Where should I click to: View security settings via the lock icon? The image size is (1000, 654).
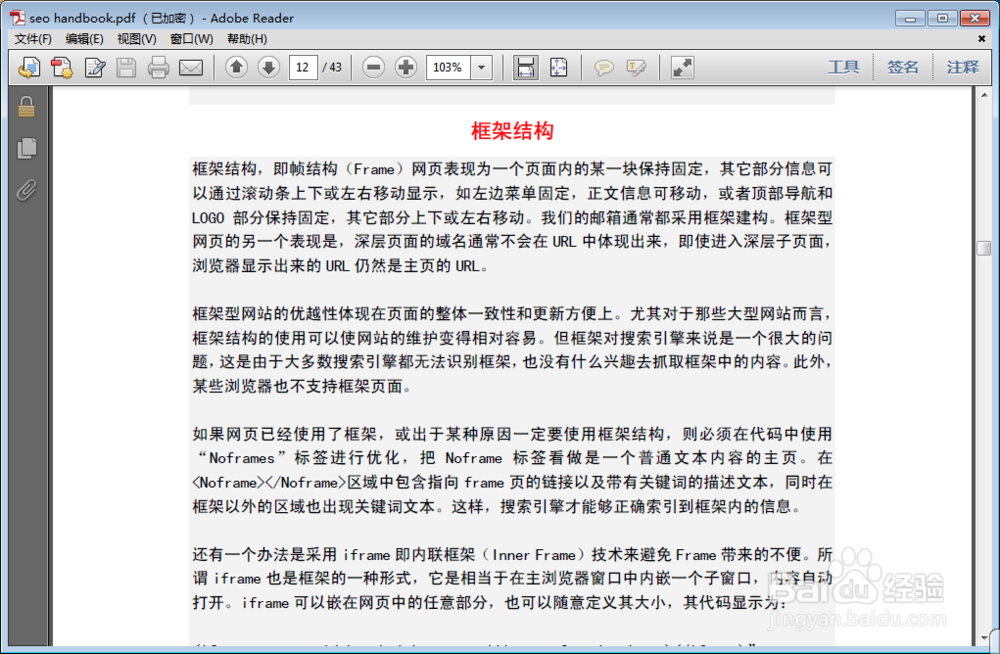pyautogui.click(x=27, y=106)
